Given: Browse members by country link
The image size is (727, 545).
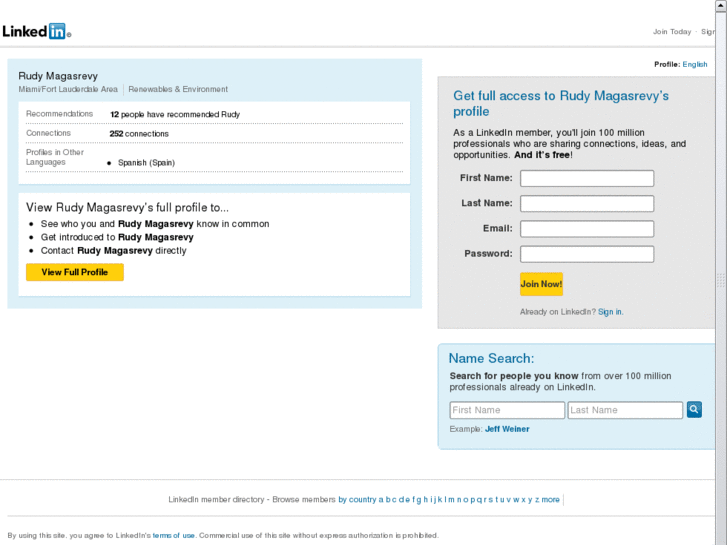Looking at the screenshot, I should [357, 500].
